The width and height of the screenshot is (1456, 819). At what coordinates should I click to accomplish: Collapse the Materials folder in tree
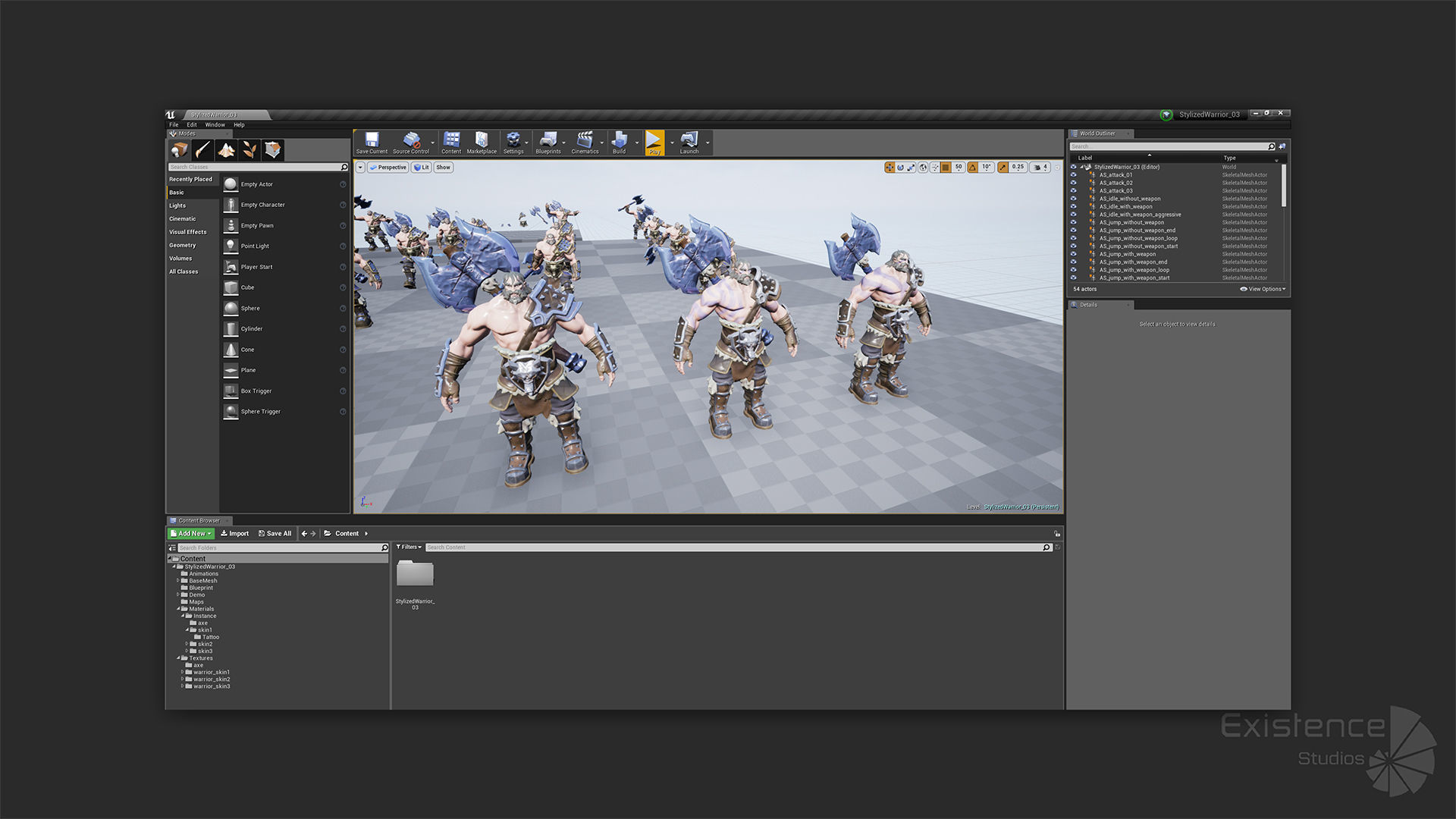coord(179,609)
